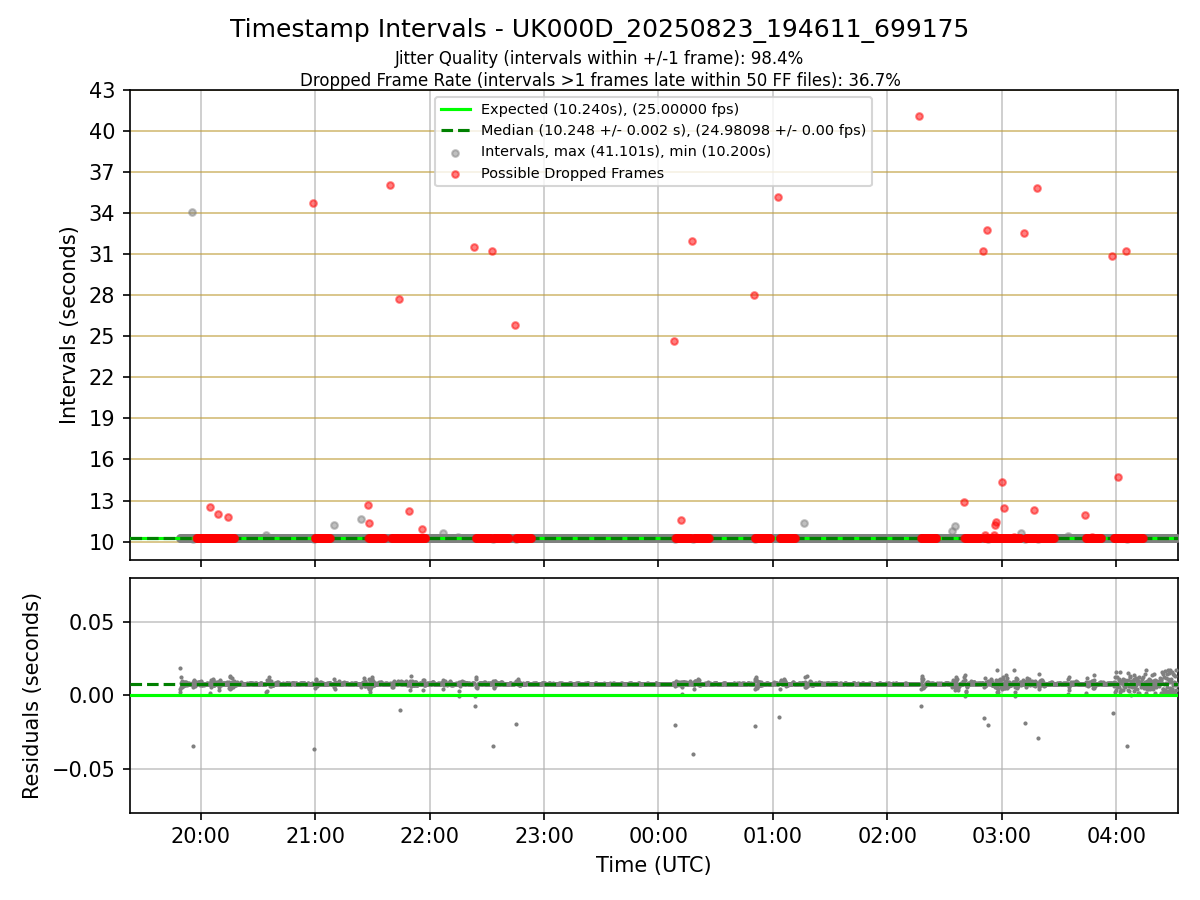Click the 25 y-axis tick label

[x=105, y=337]
